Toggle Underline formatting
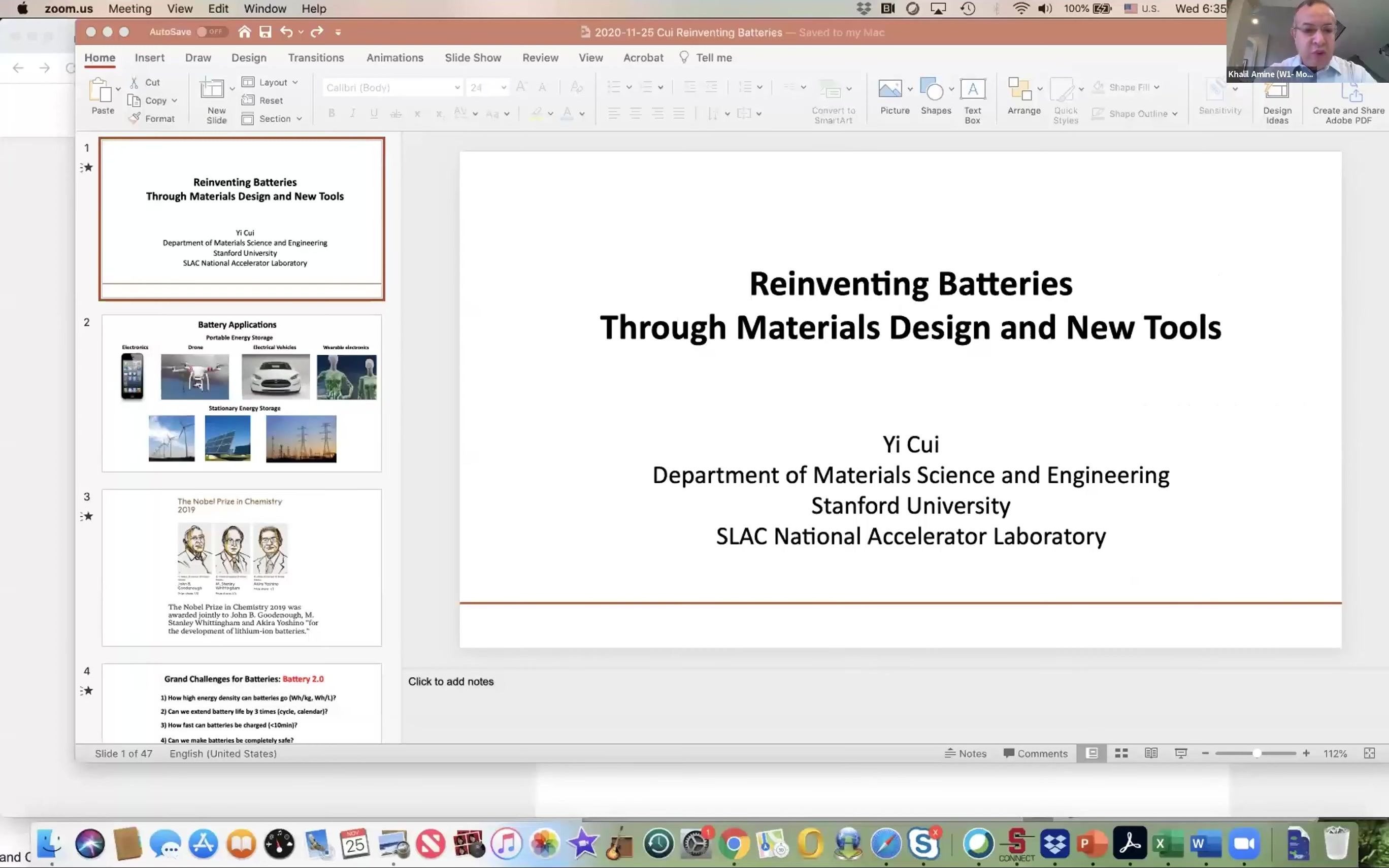 tap(374, 114)
